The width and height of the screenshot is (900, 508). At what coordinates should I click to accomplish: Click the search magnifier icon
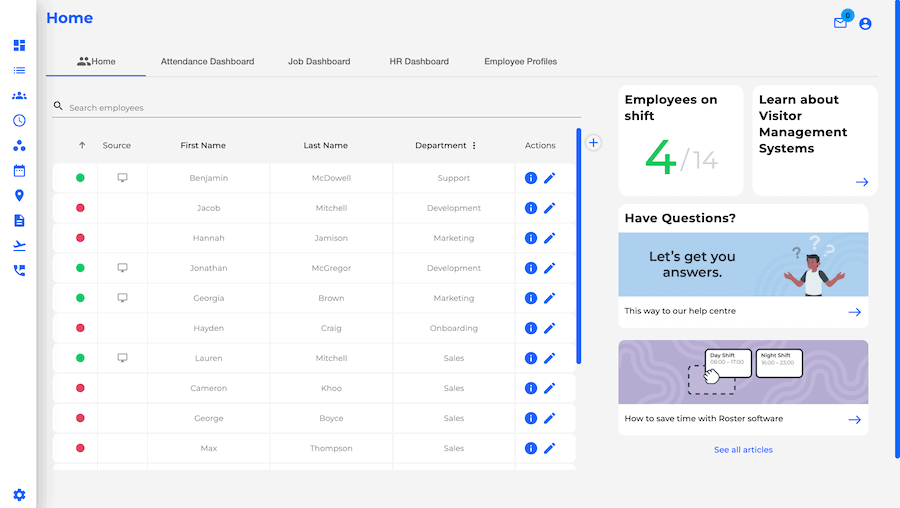click(x=58, y=106)
